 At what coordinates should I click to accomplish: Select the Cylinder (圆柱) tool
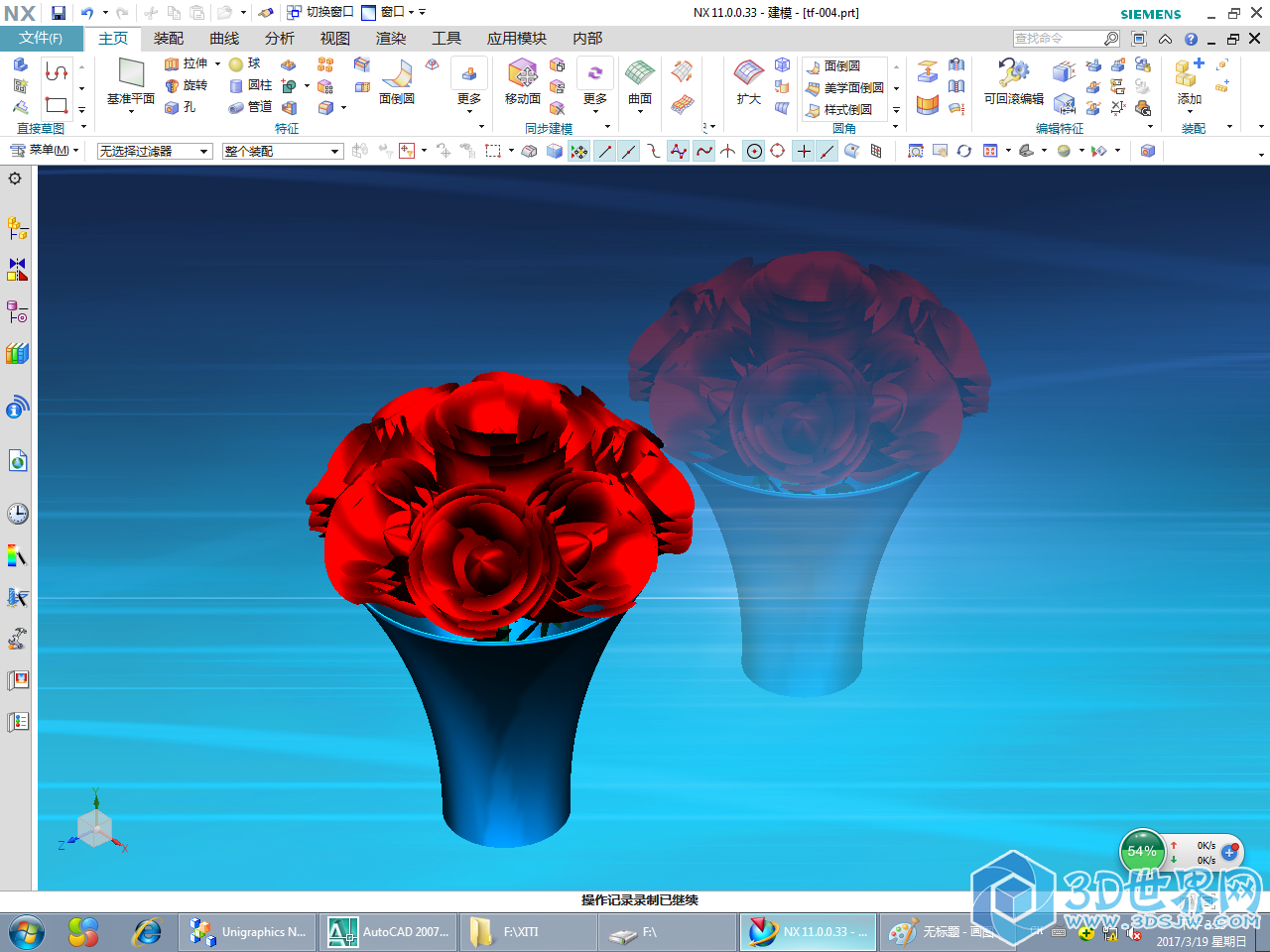click(250, 85)
